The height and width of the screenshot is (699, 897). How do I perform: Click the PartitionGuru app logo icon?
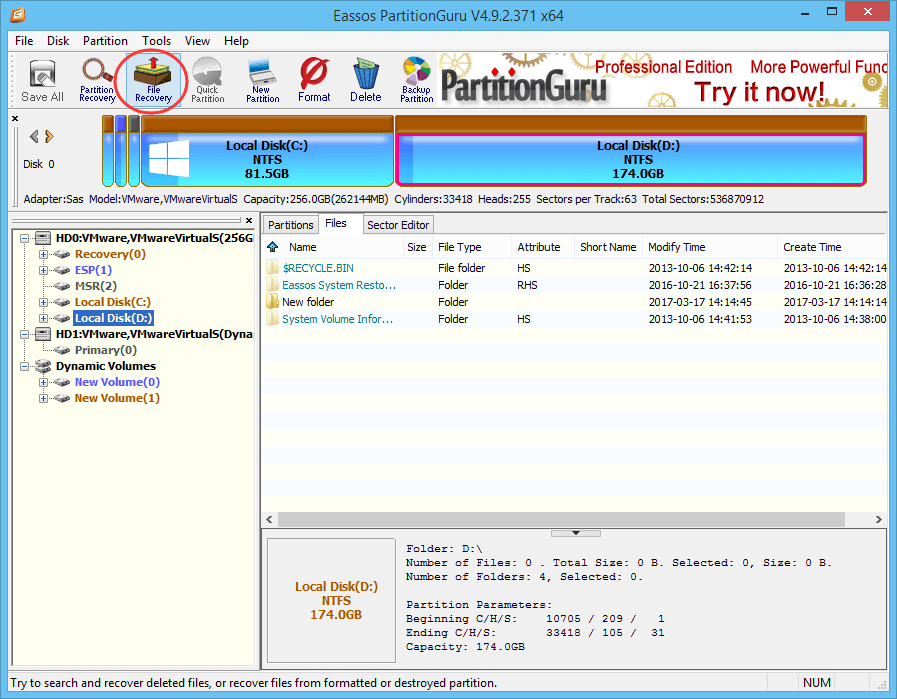pyautogui.click(x=17, y=15)
